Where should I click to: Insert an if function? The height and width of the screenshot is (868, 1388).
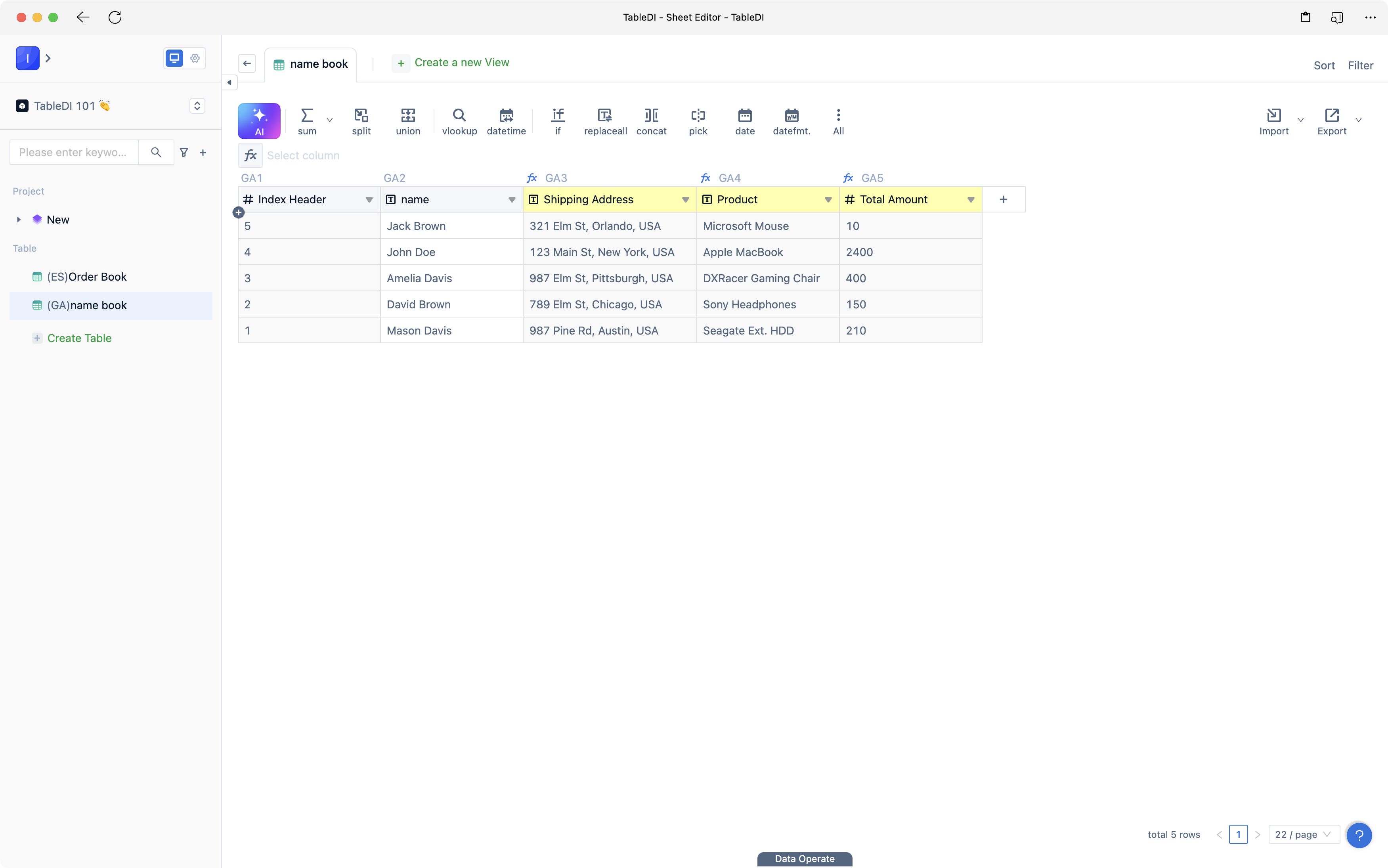pos(558,122)
